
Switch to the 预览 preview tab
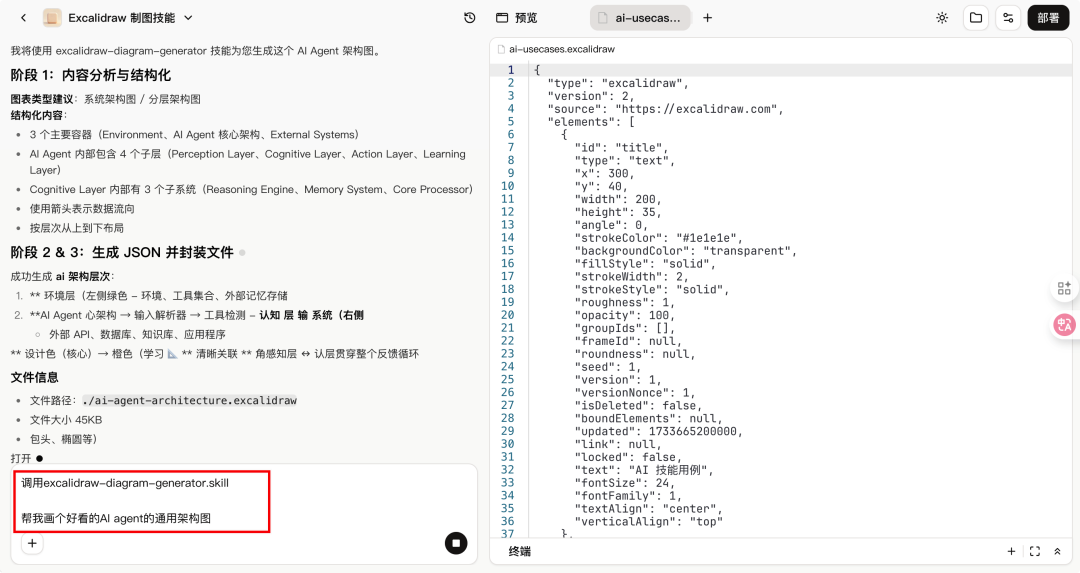(517, 18)
